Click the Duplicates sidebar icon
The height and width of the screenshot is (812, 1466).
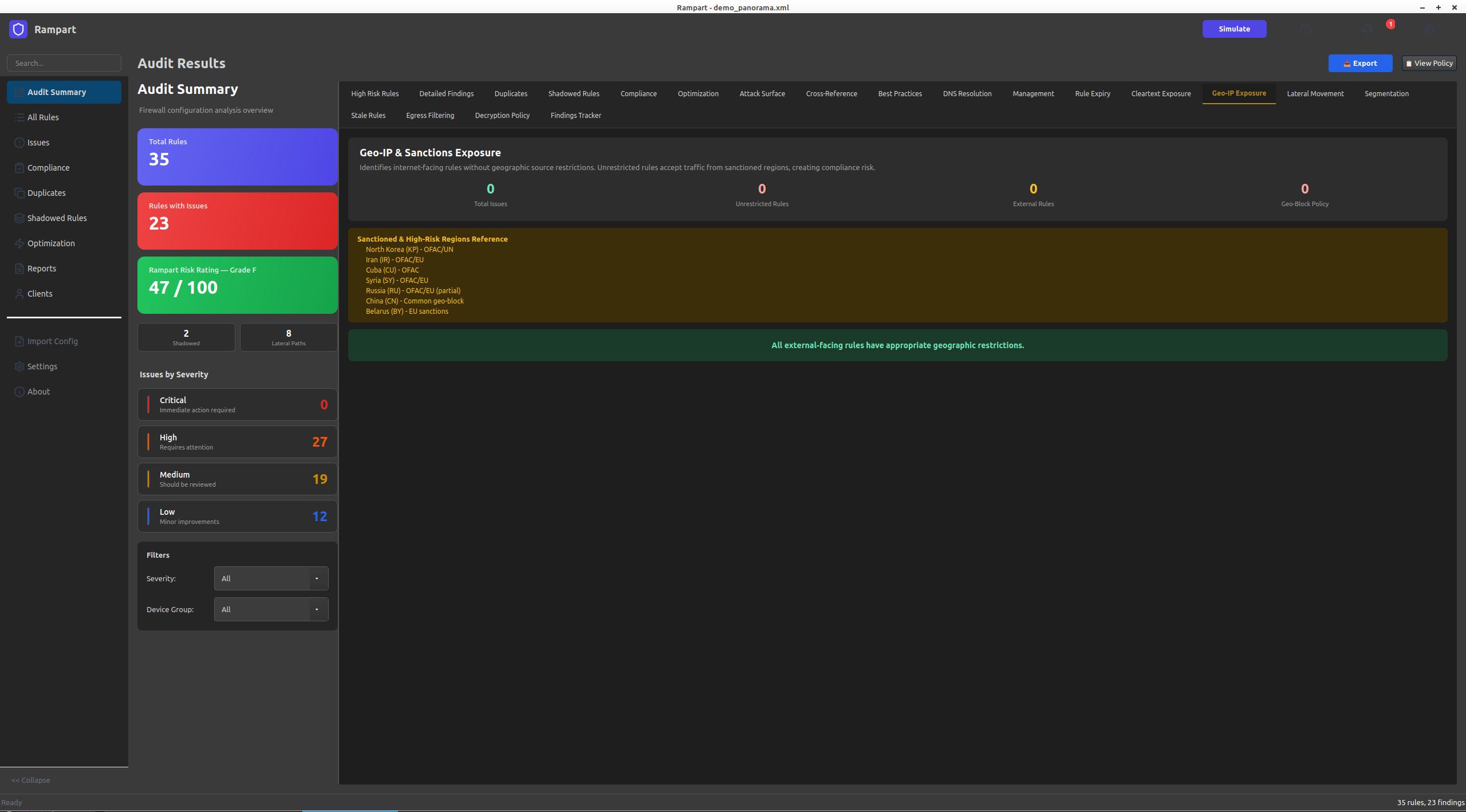pyautogui.click(x=19, y=193)
